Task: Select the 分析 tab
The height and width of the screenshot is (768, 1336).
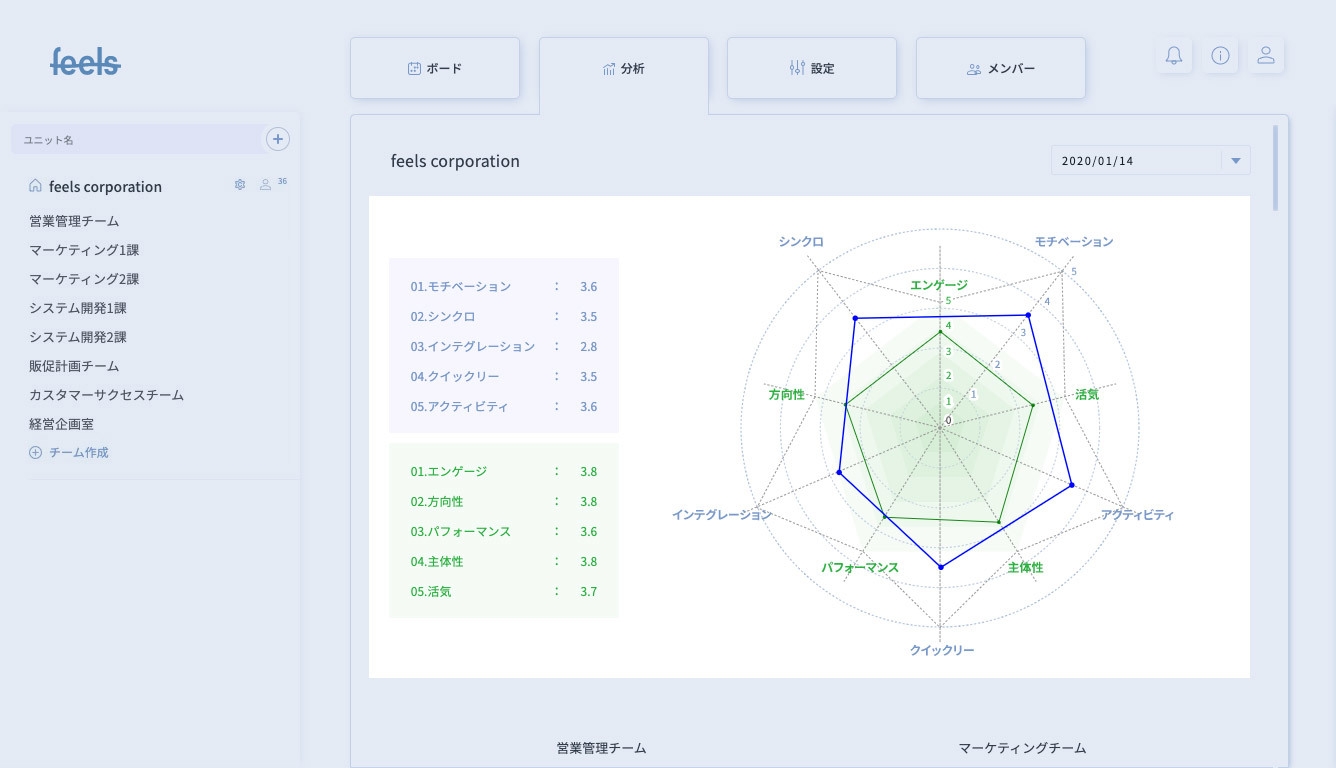Action: click(624, 69)
